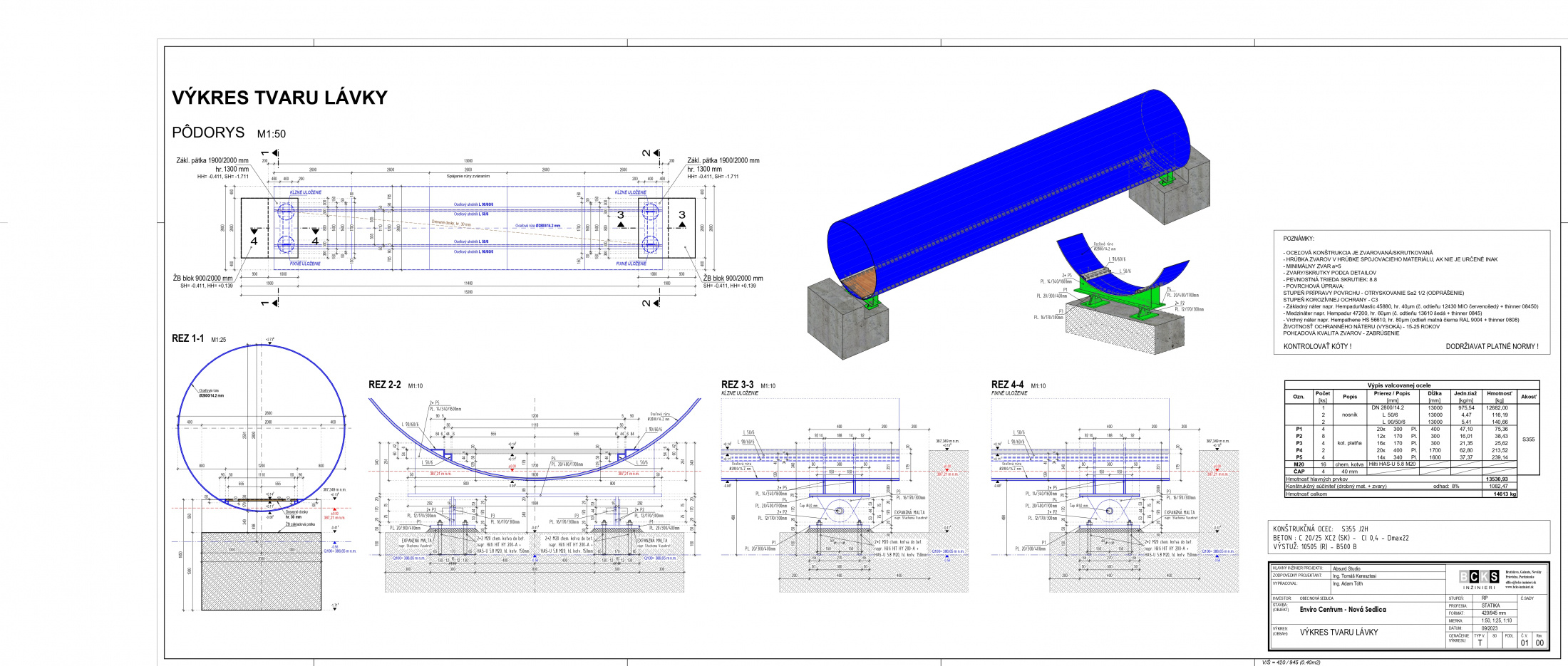Click the 'MINIMÁLNY ZVAR a>5' note
1568x666 pixels.
(1313, 266)
